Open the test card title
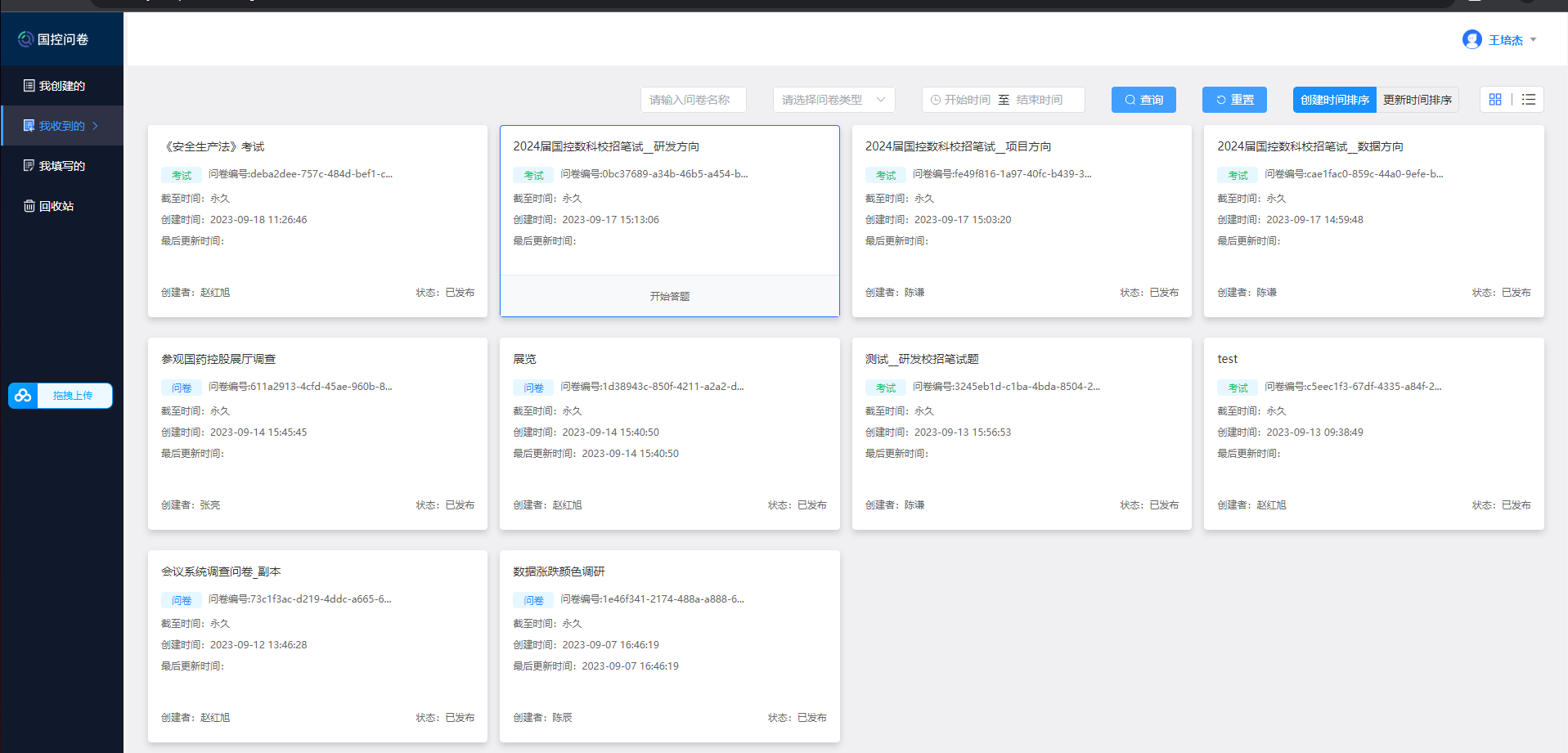Screen dimensions: 1568x753 tap(1228, 359)
